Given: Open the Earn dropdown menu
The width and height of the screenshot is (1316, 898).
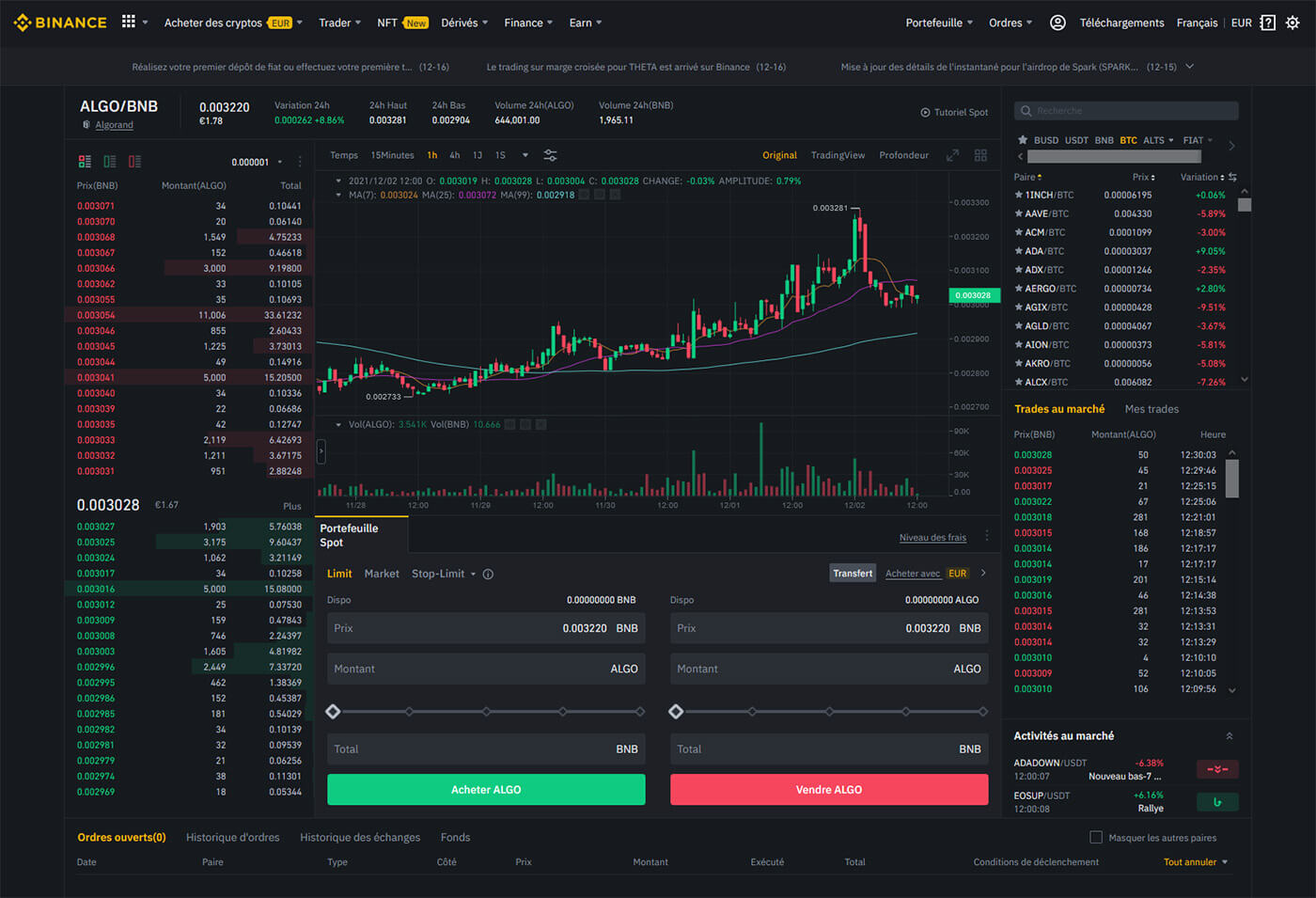Looking at the screenshot, I should click(x=586, y=23).
